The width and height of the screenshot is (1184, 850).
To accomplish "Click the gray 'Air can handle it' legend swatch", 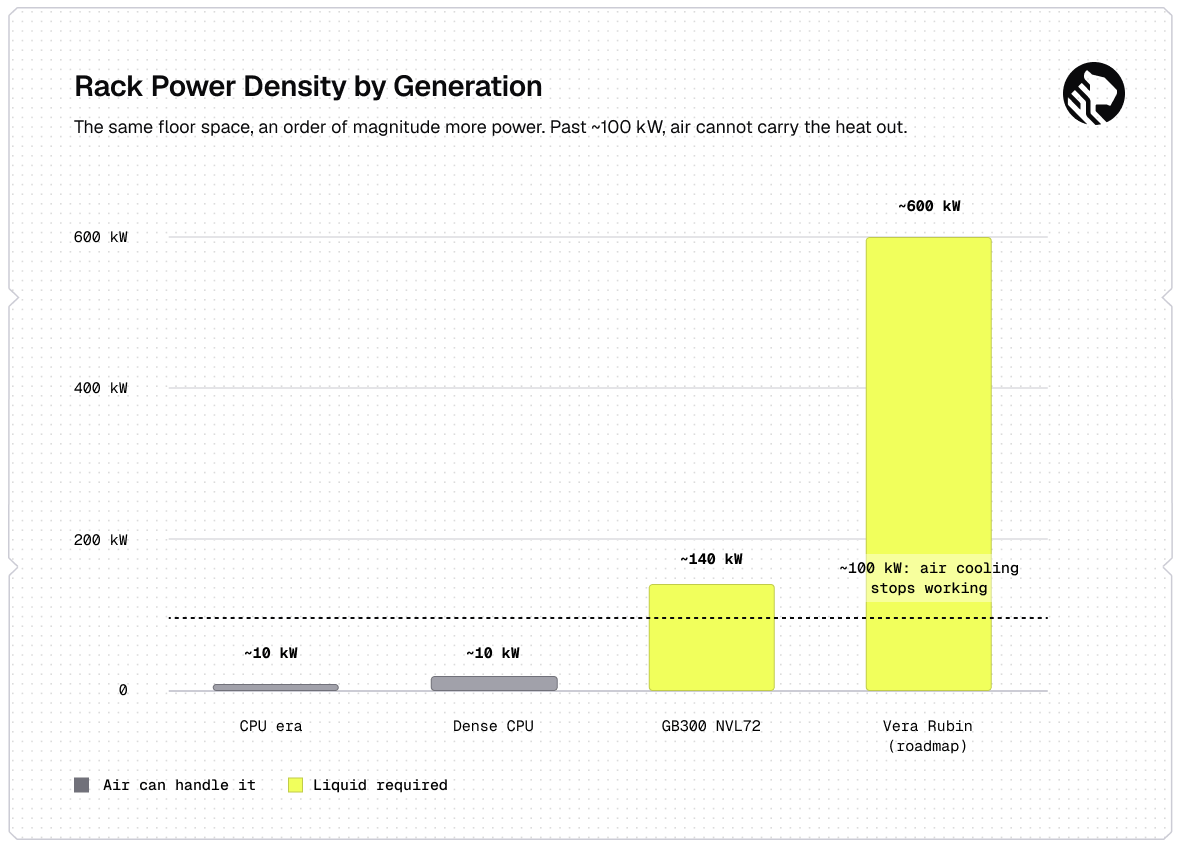I will [x=82, y=785].
